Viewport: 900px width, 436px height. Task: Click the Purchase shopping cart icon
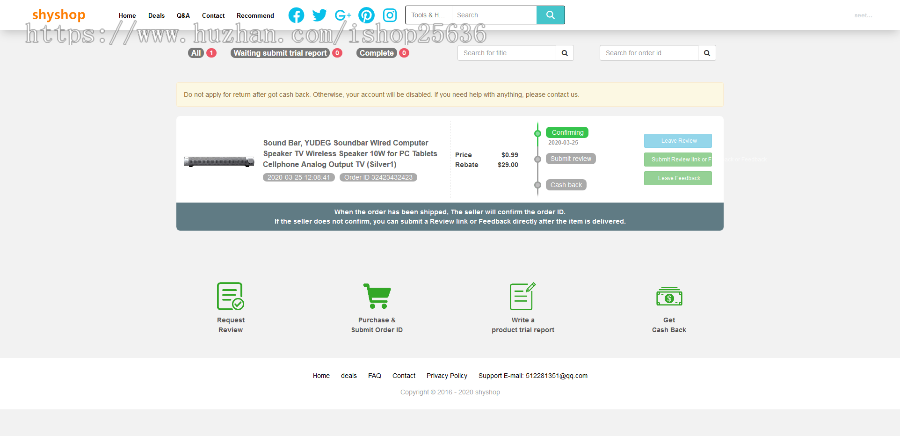click(x=377, y=296)
